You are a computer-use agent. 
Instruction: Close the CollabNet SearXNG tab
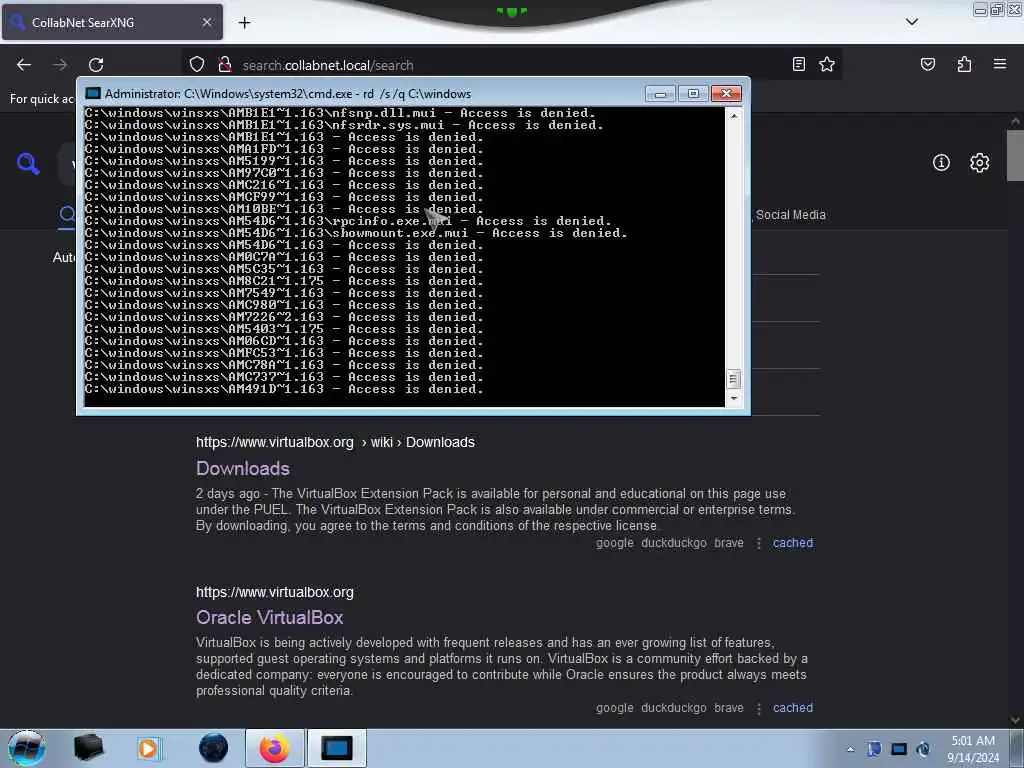tap(206, 22)
